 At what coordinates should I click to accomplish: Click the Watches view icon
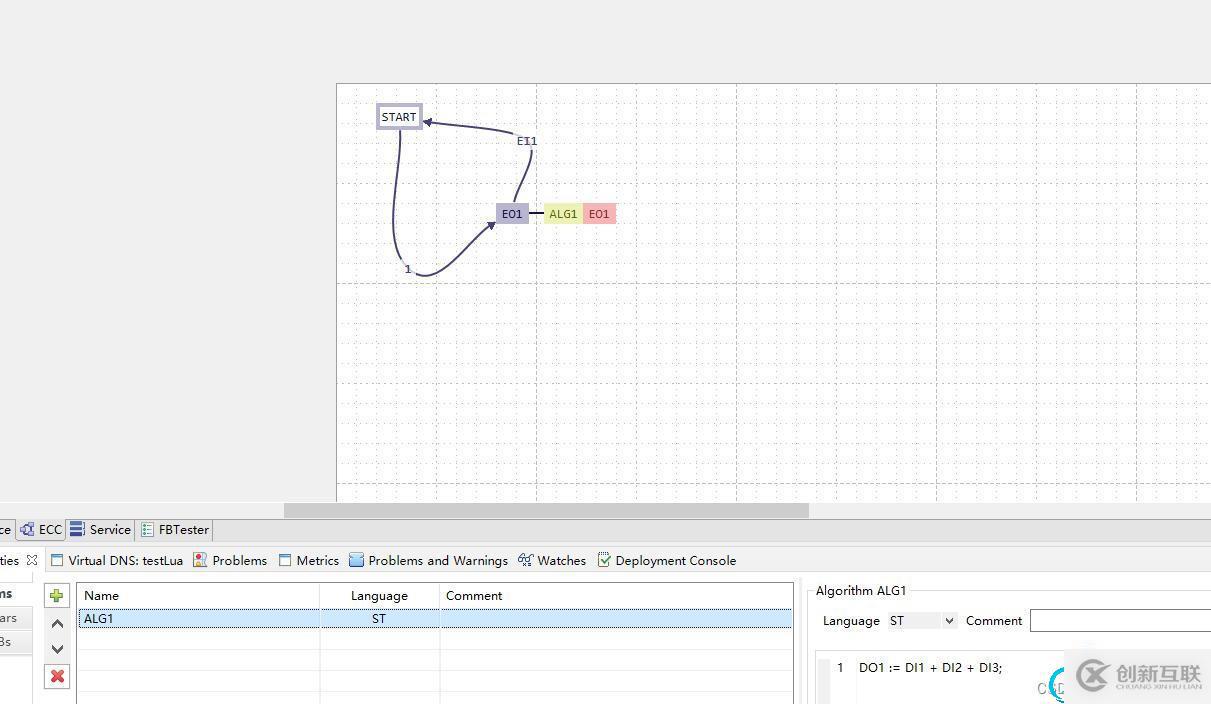click(x=525, y=561)
